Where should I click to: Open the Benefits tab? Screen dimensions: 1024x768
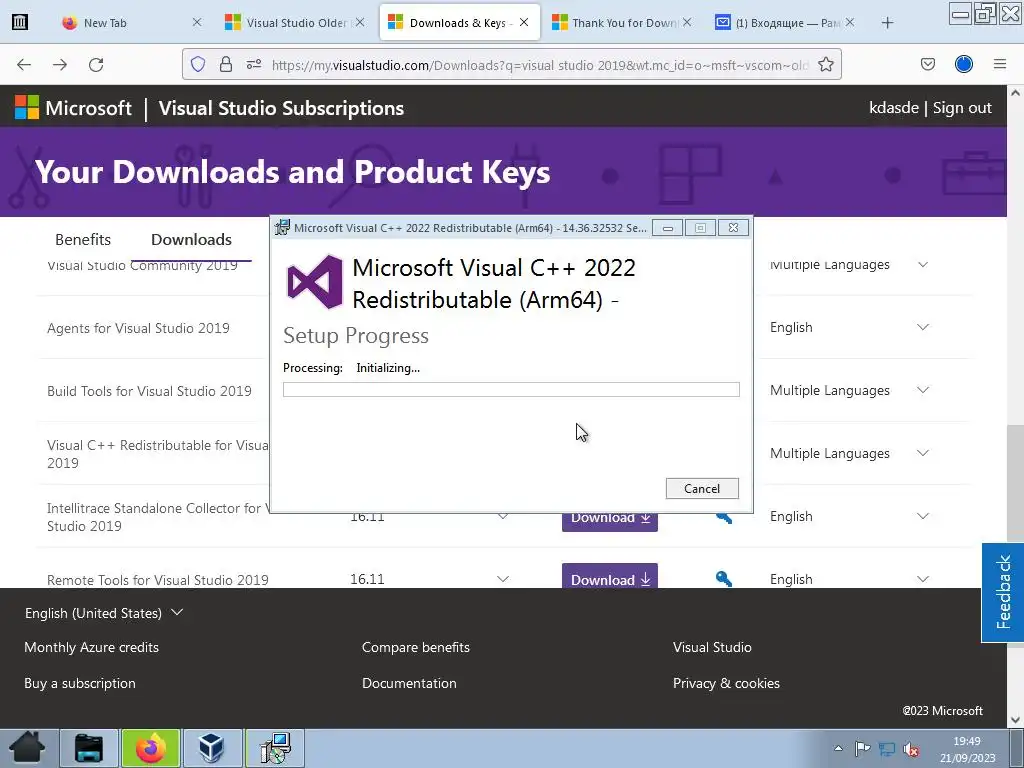(83, 240)
